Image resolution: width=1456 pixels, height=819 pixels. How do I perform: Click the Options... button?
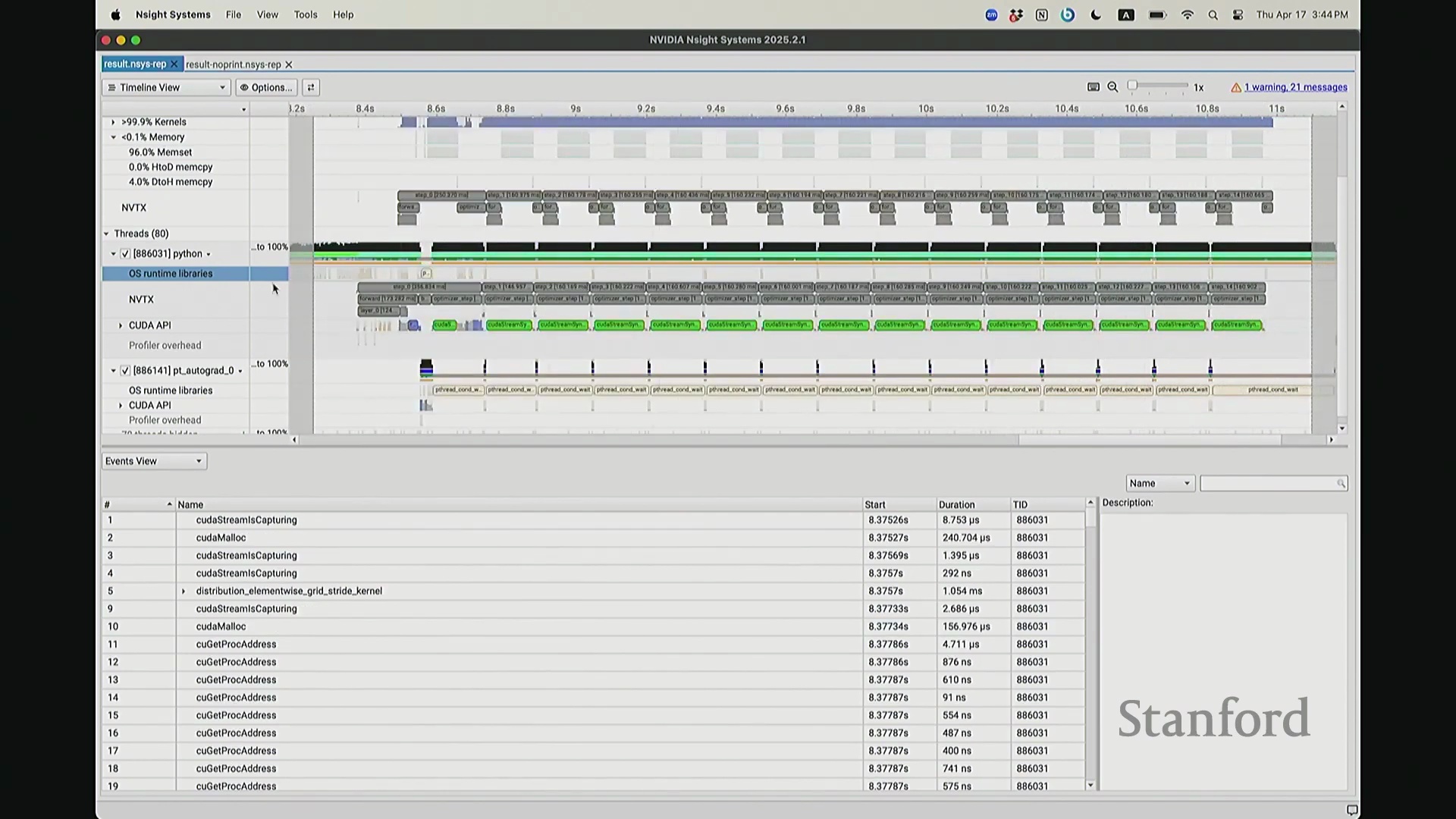point(266,87)
